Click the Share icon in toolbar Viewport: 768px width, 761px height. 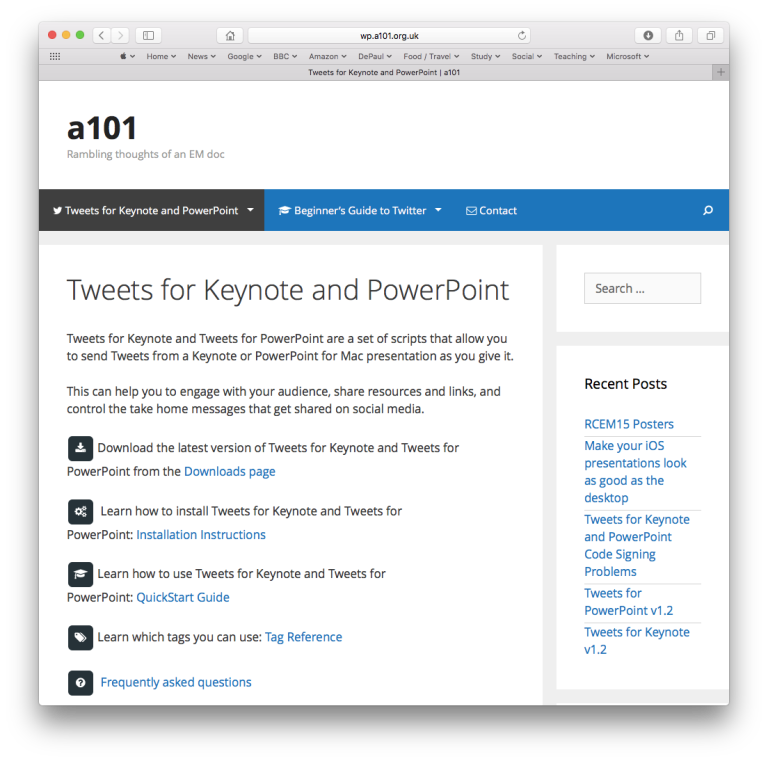point(679,36)
